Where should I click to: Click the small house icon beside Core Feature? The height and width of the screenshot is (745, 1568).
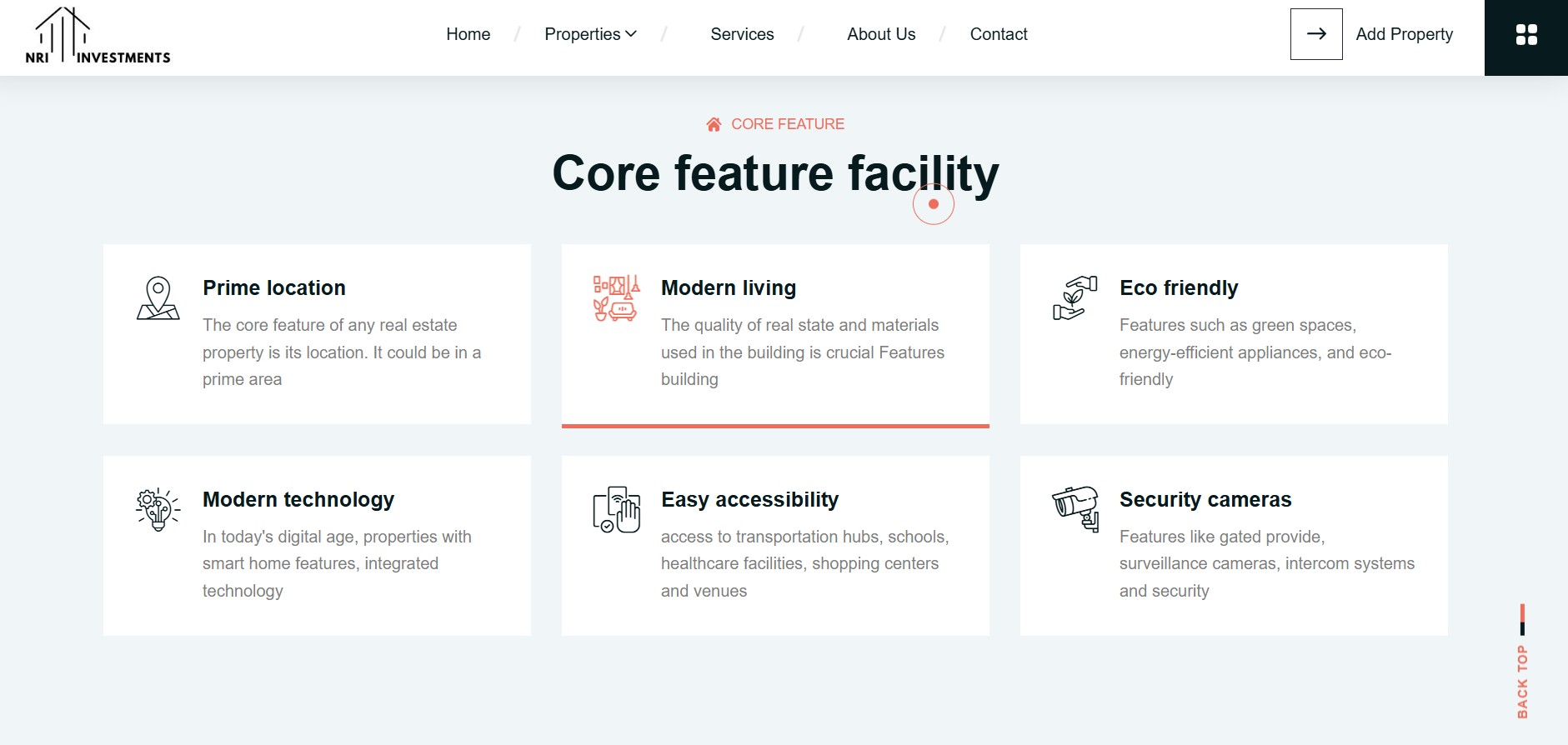pyautogui.click(x=714, y=124)
